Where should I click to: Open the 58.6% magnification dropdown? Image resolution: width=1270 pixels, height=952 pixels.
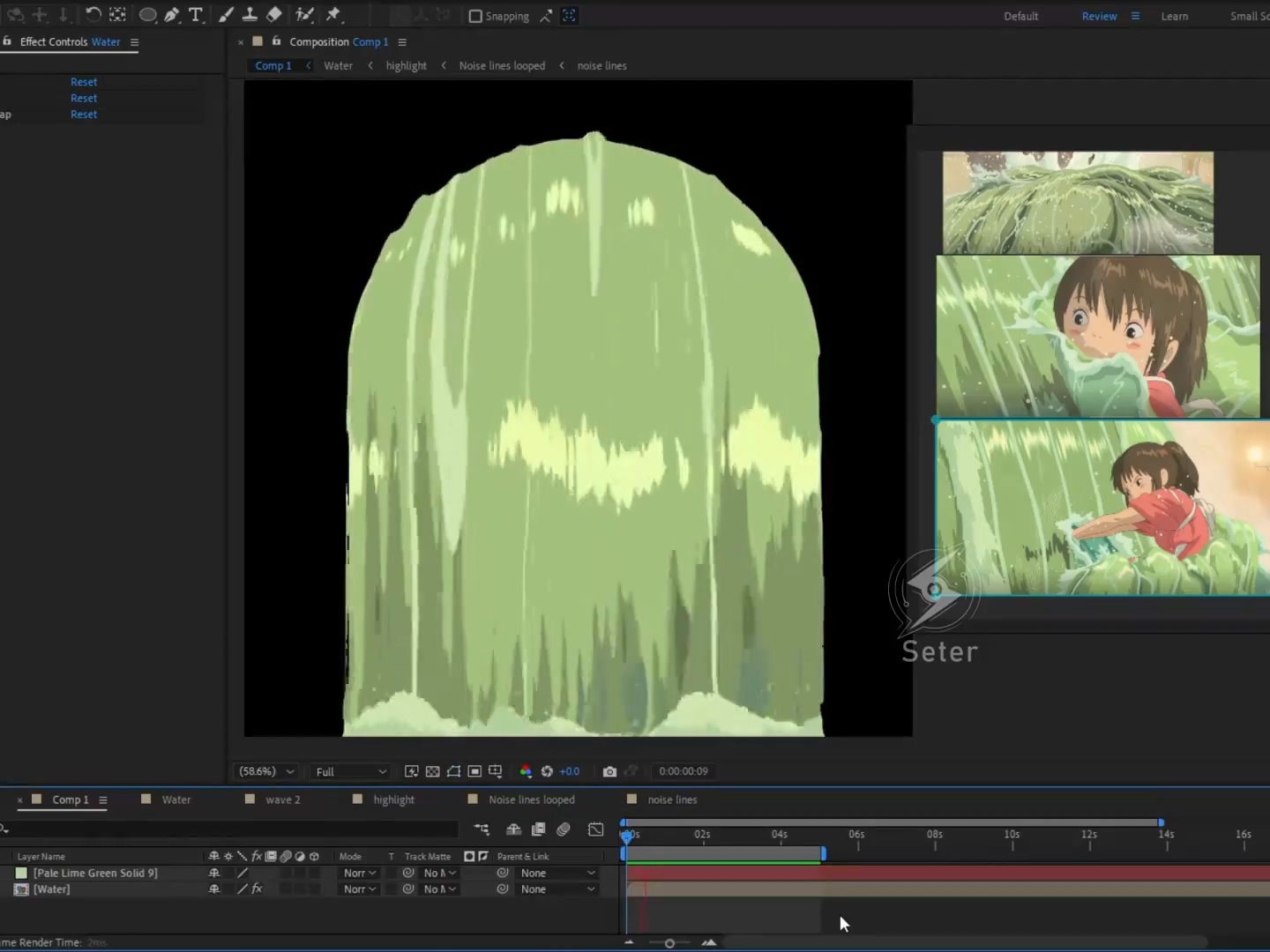[266, 771]
